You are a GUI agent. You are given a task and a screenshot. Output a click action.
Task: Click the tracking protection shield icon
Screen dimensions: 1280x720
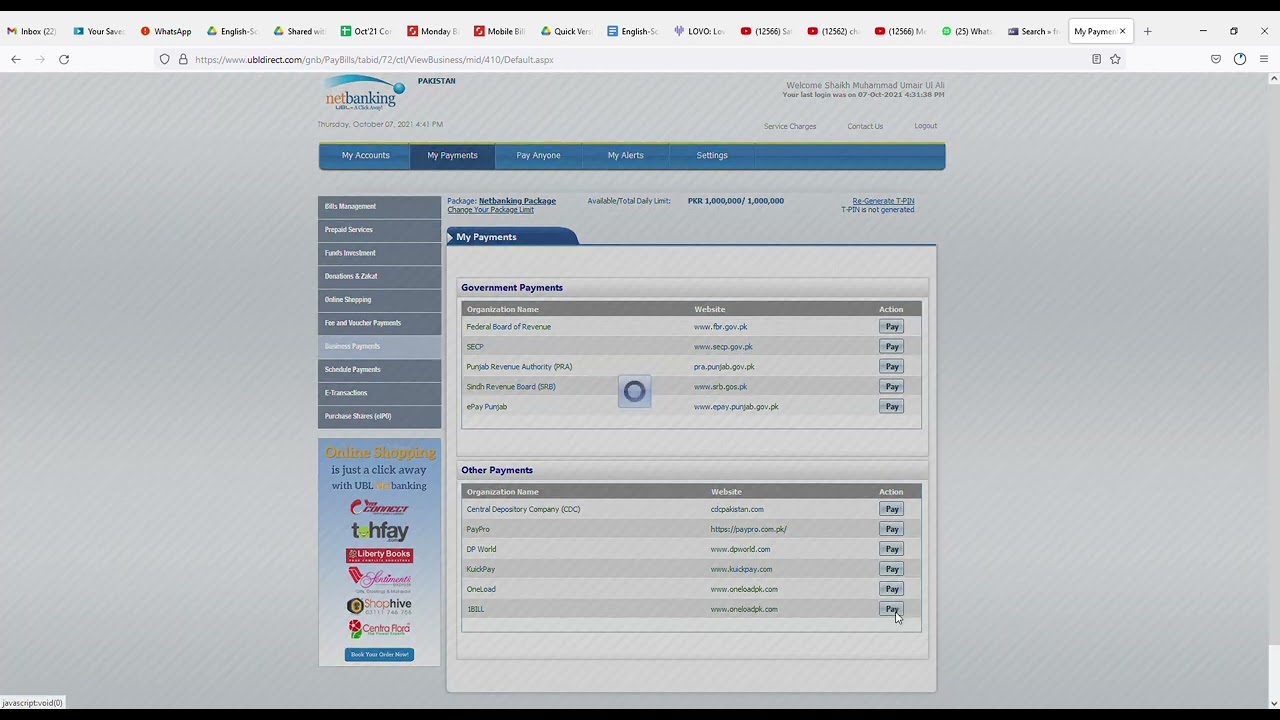coord(165,59)
